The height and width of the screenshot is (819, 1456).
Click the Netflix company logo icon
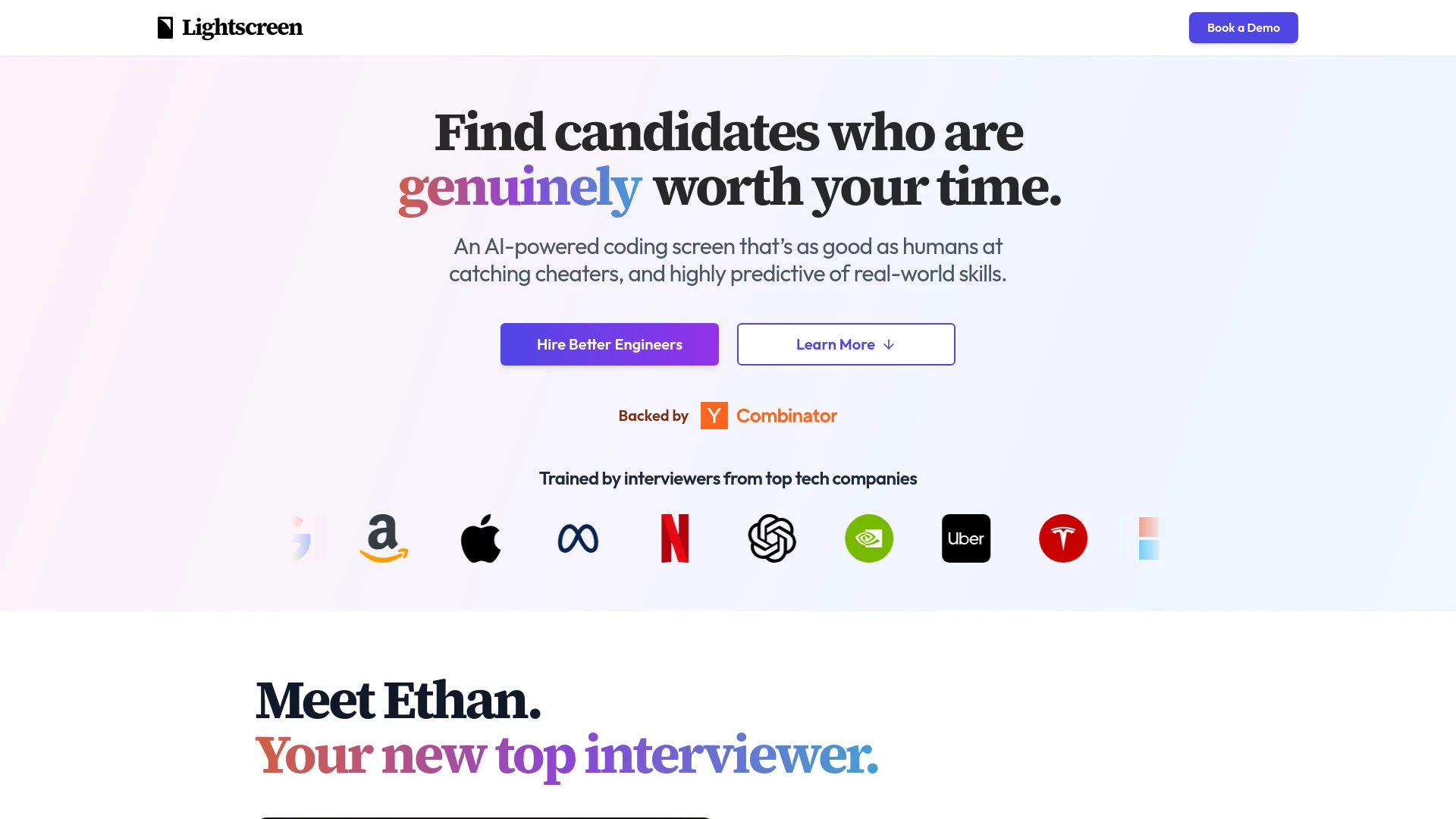[x=675, y=538]
